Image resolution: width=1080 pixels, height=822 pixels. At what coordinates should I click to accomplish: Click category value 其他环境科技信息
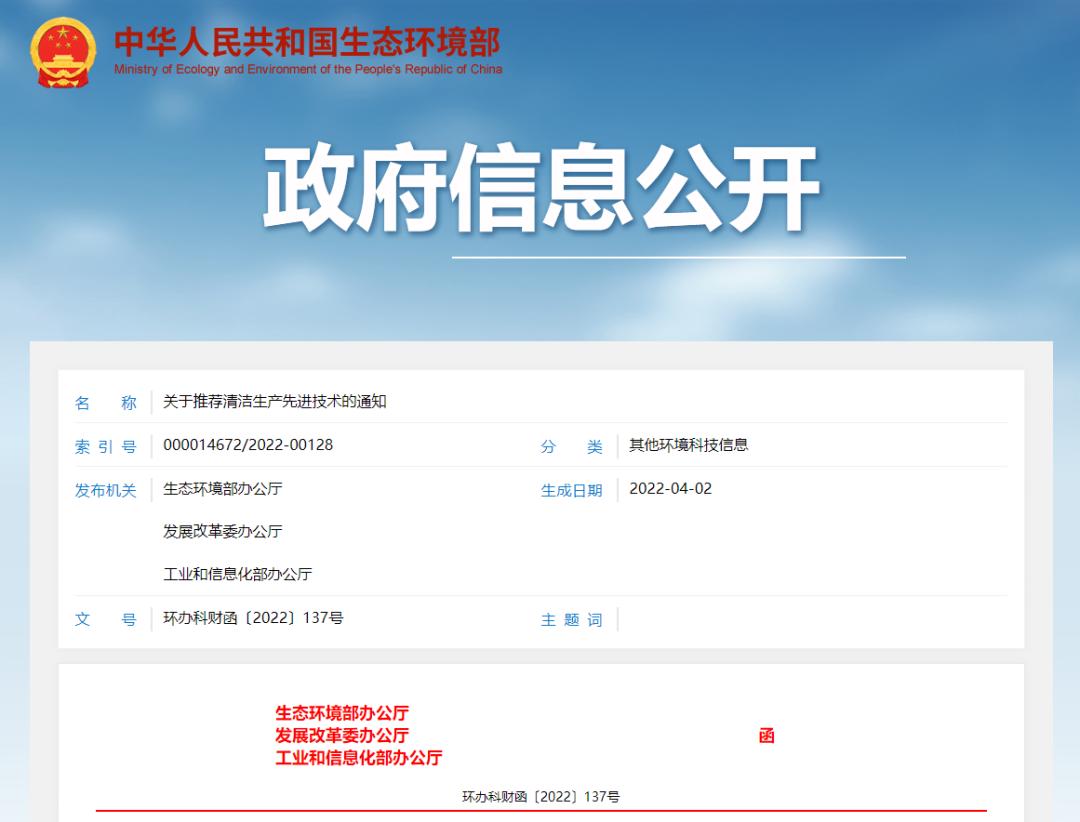point(688,445)
